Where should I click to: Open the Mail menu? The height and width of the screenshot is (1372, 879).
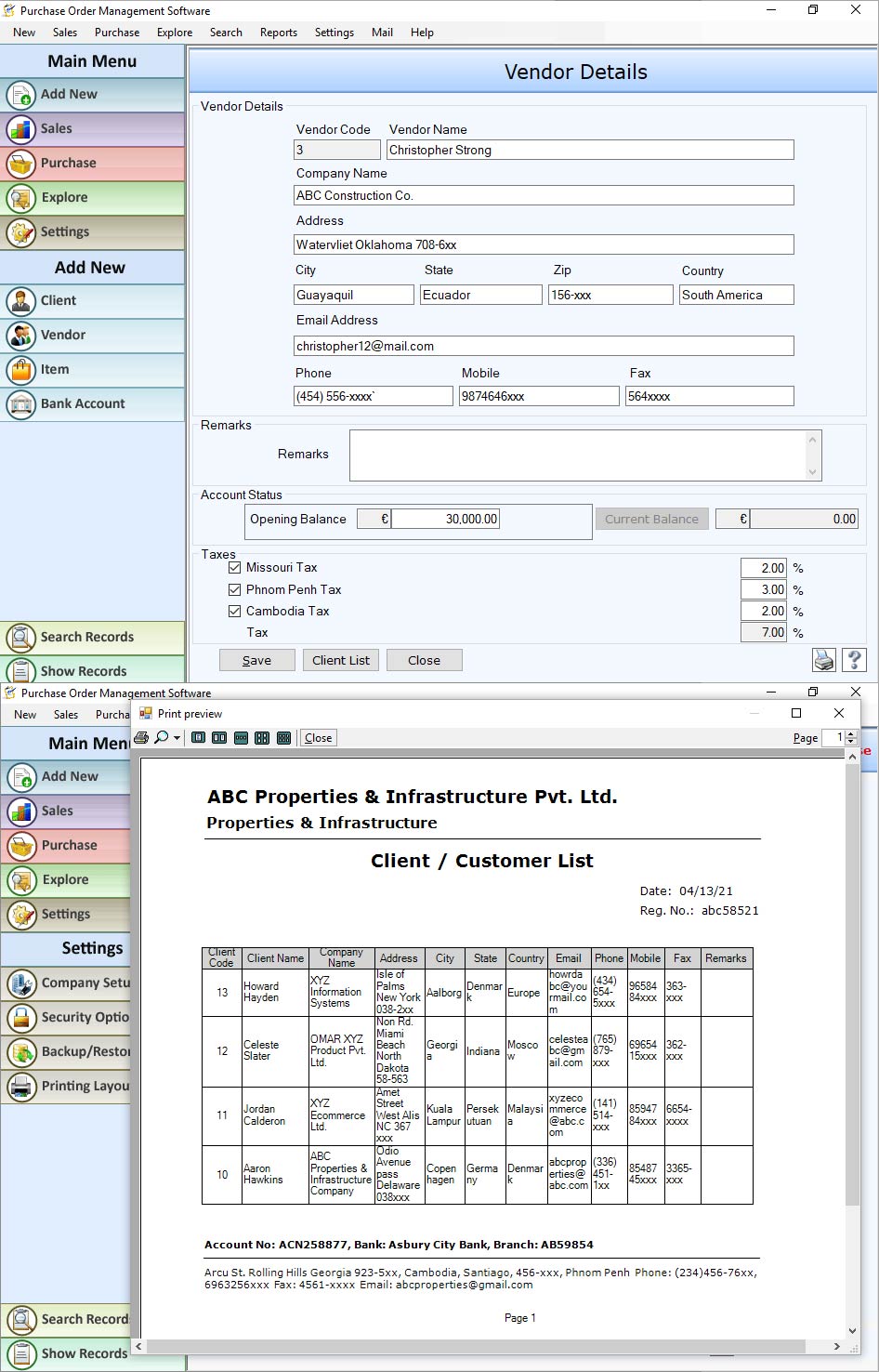381,32
